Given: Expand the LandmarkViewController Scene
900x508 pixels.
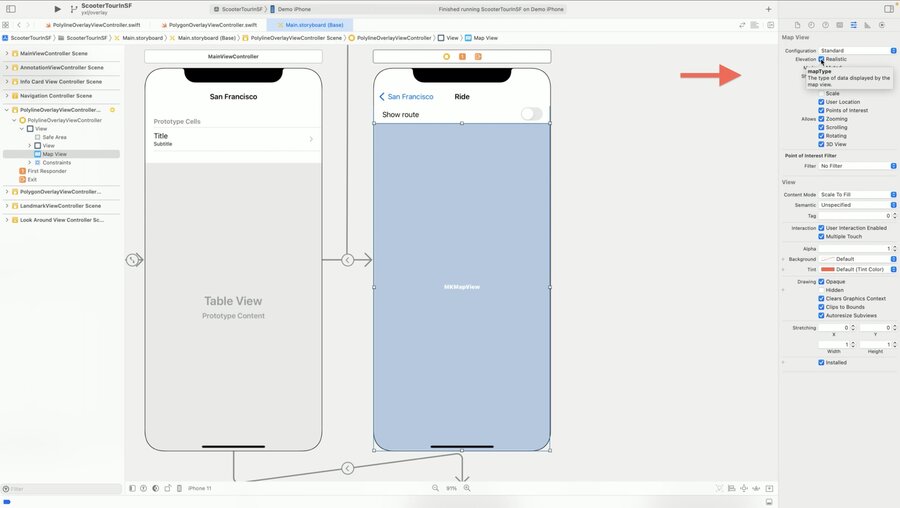Looking at the screenshot, I should (x=7, y=205).
